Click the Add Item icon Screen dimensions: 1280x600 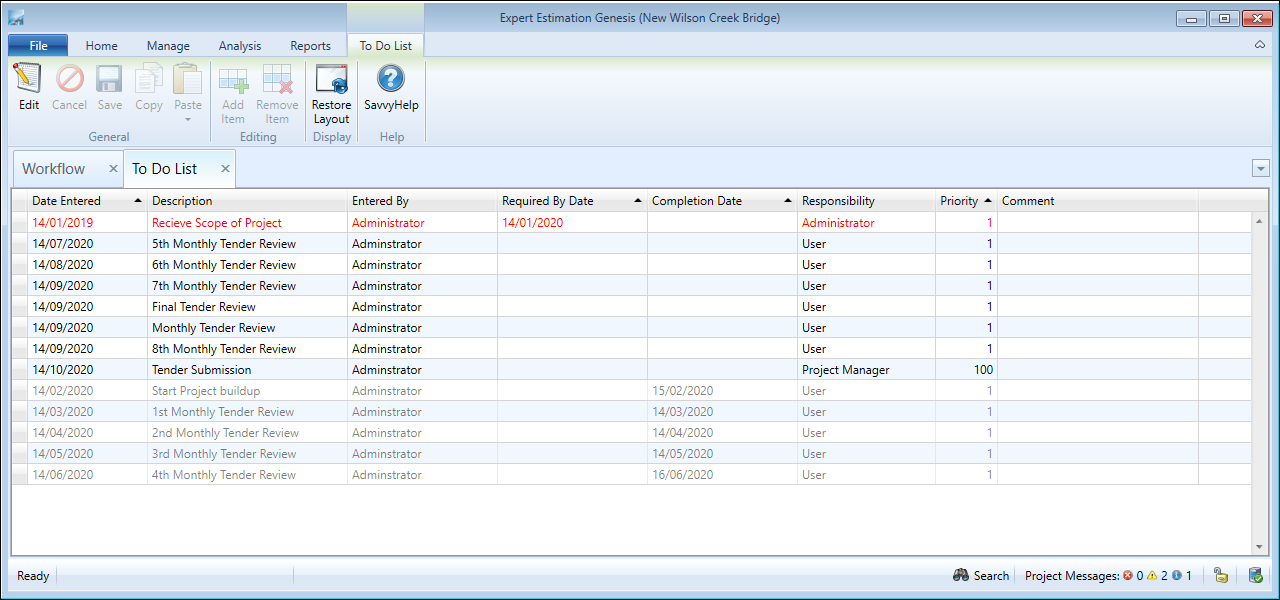pyautogui.click(x=233, y=80)
